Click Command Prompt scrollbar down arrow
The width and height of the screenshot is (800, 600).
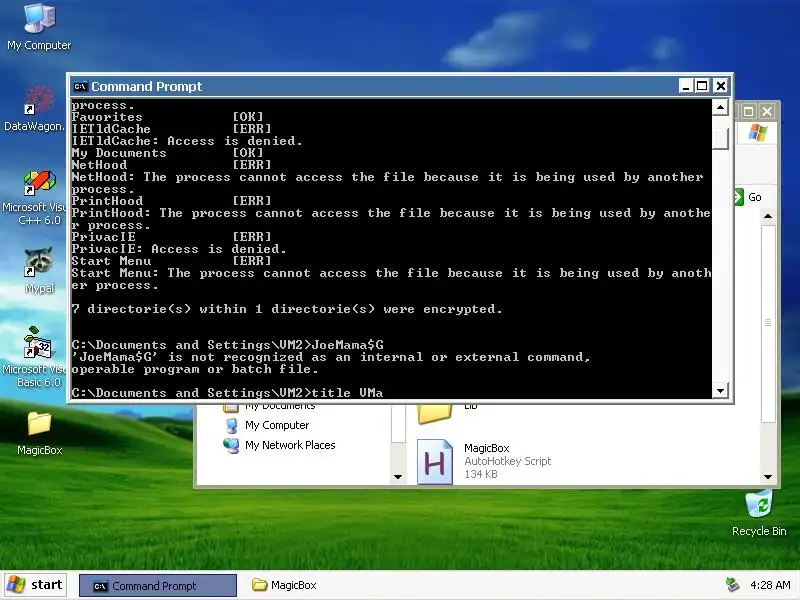click(x=720, y=391)
